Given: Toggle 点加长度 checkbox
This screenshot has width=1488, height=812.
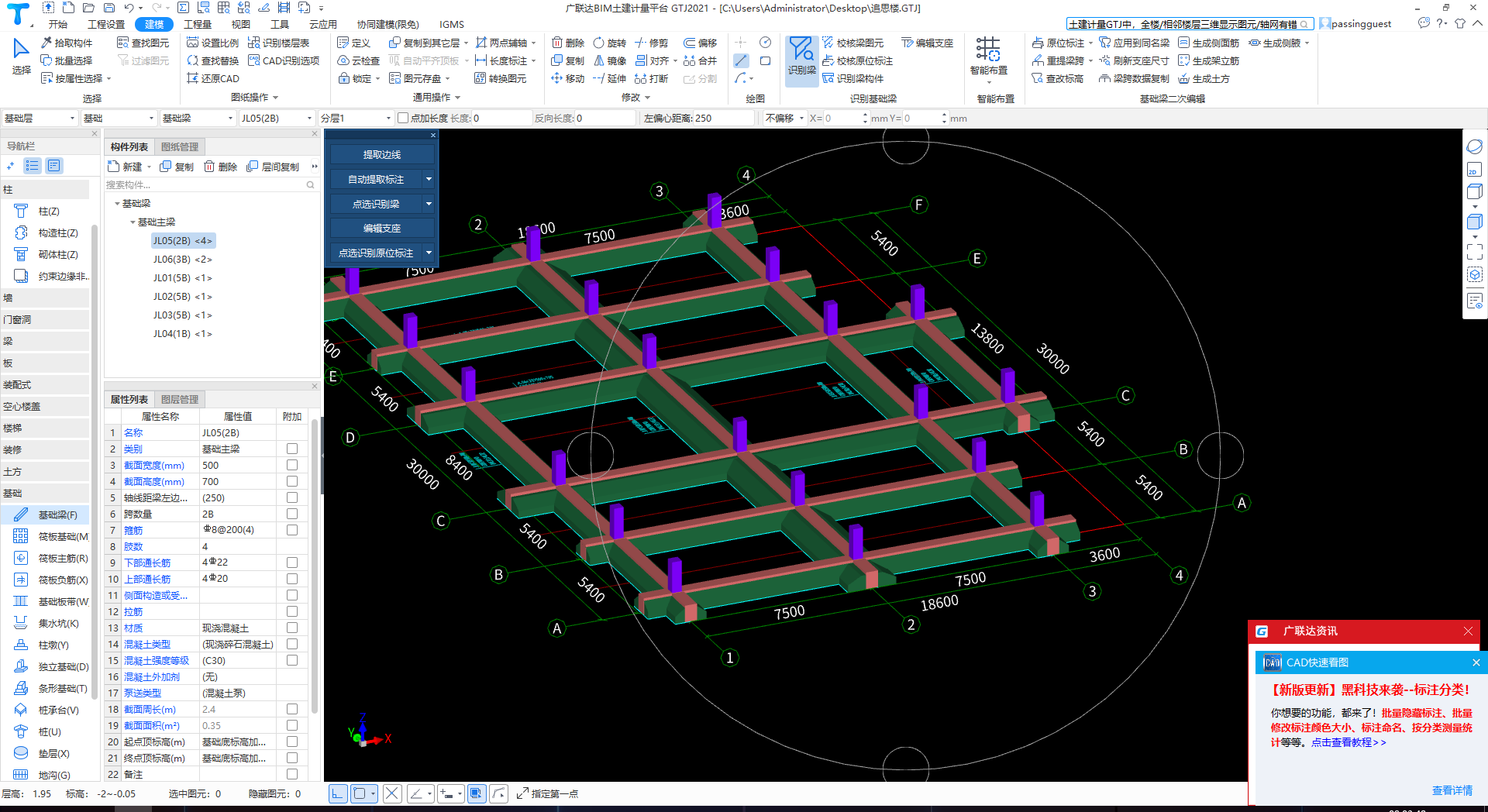Looking at the screenshot, I should 403,118.
